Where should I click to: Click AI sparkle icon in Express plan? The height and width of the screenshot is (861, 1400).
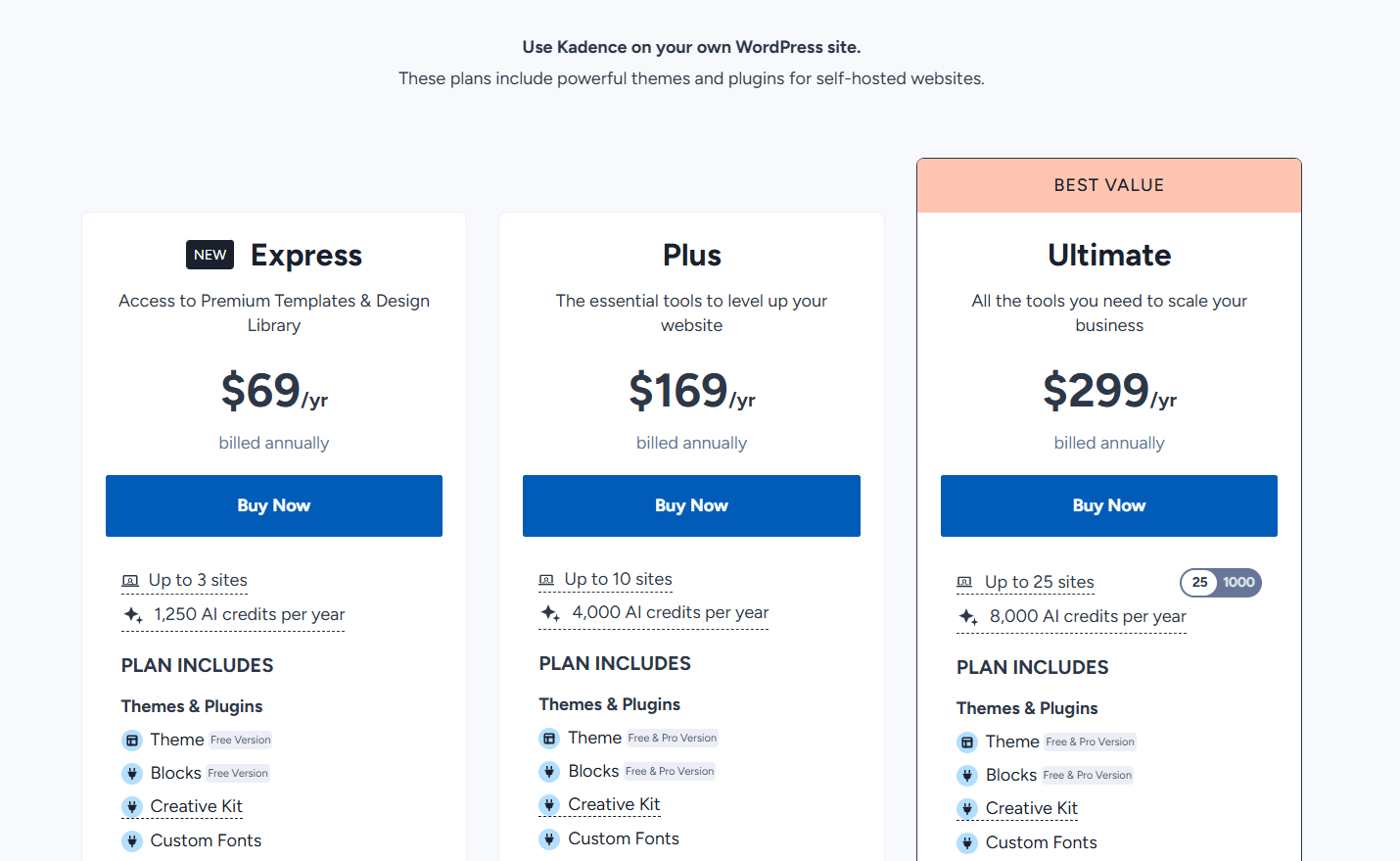click(133, 615)
